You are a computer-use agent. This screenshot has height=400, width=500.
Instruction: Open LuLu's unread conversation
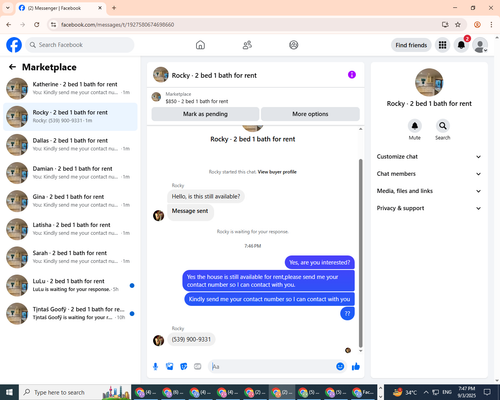70,285
